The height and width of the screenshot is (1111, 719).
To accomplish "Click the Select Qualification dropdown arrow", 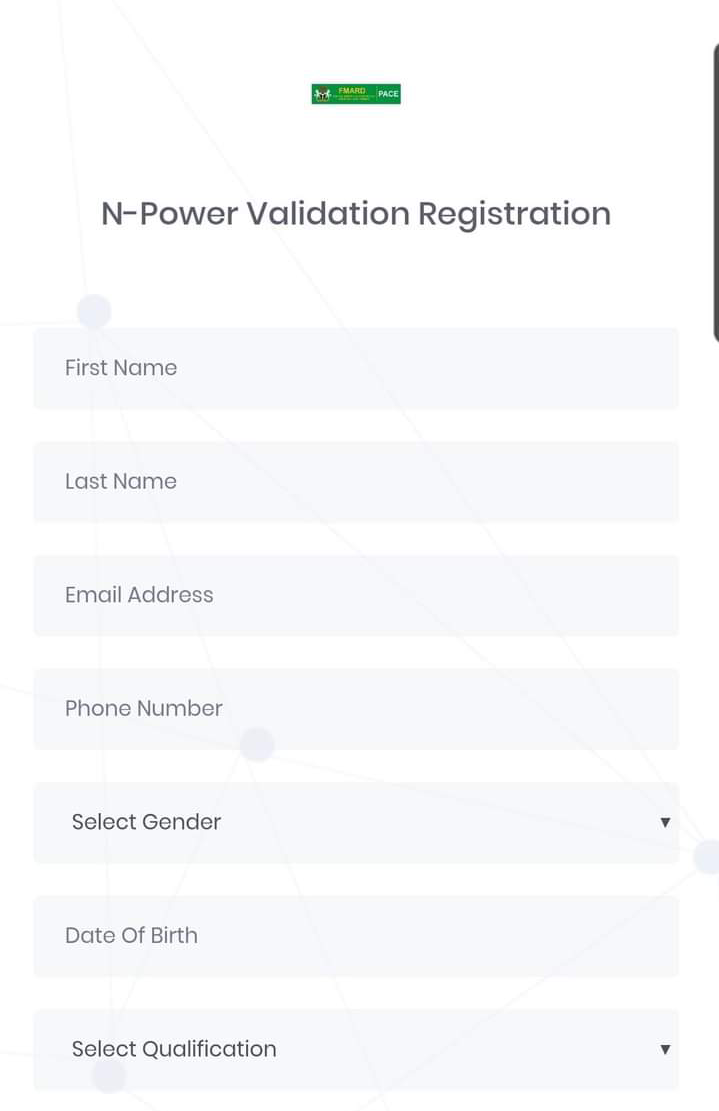I will pos(665,1050).
